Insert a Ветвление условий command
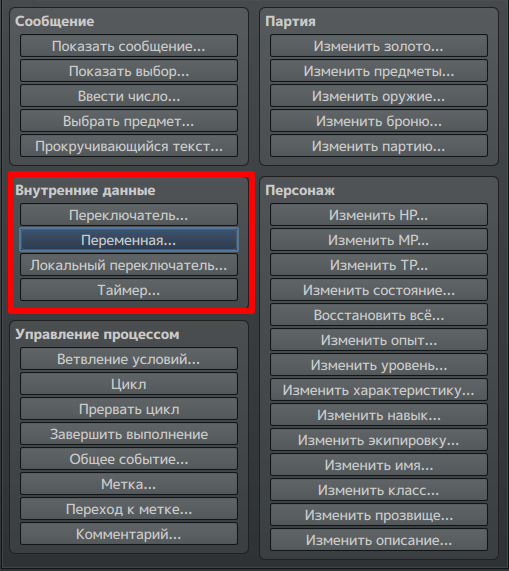The width and height of the screenshot is (509, 571). [129, 359]
